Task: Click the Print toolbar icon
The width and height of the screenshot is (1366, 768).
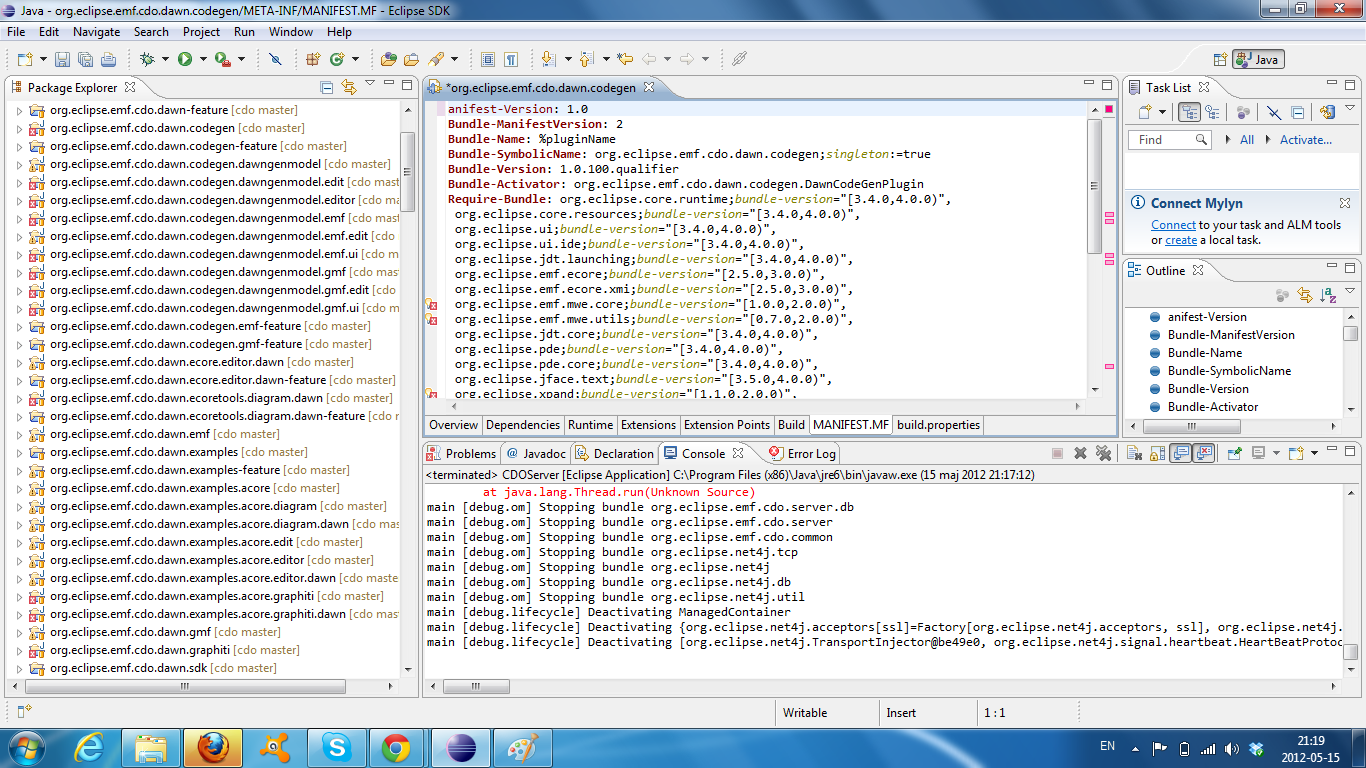Action: [108, 59]
